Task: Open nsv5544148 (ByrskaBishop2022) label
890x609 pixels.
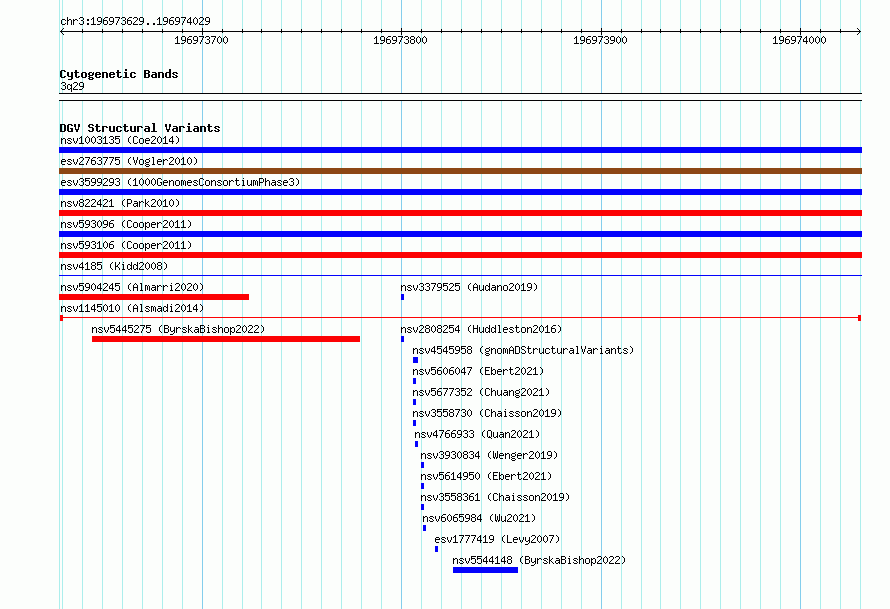Action: pyautogui.click(x=539, y=560)
